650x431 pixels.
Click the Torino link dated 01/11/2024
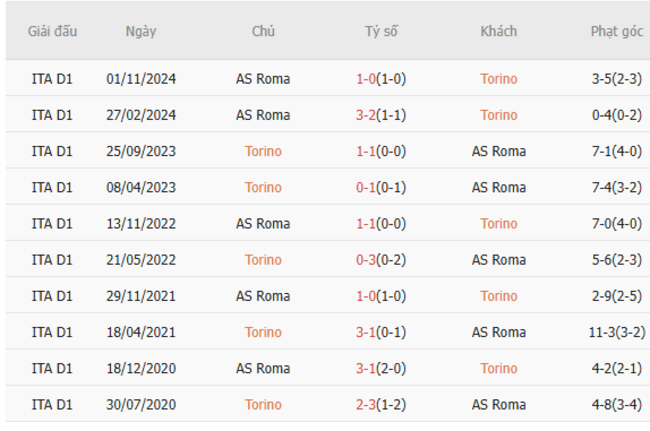498,79
